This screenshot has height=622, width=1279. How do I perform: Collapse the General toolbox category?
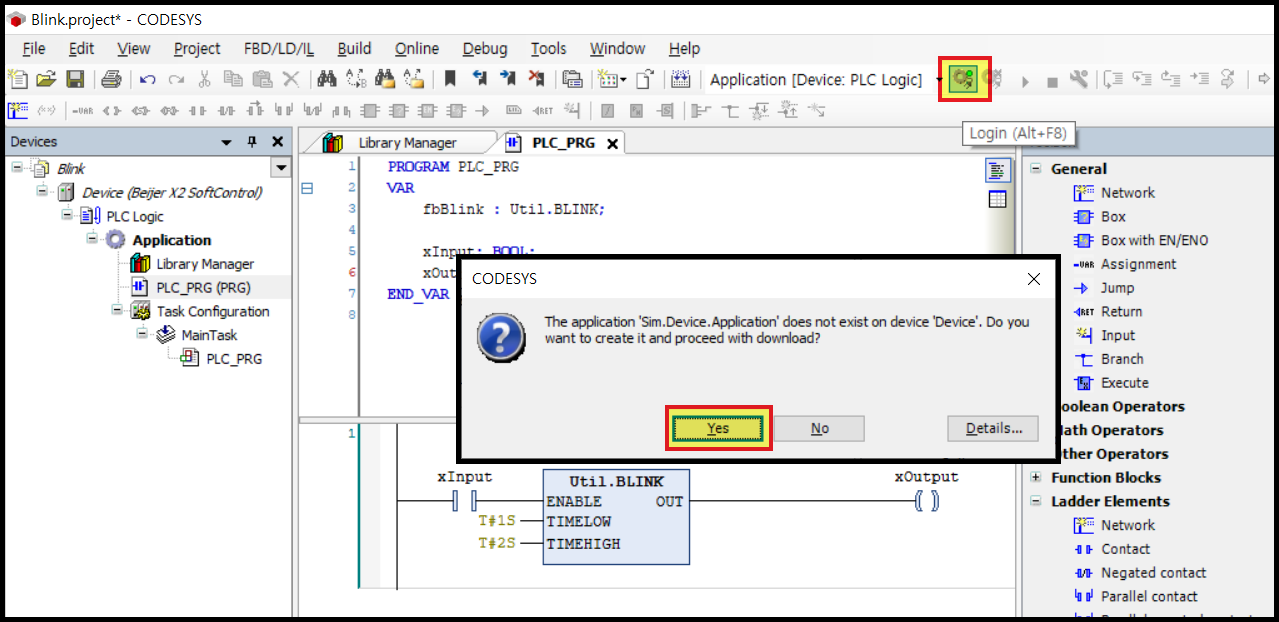1036,168
